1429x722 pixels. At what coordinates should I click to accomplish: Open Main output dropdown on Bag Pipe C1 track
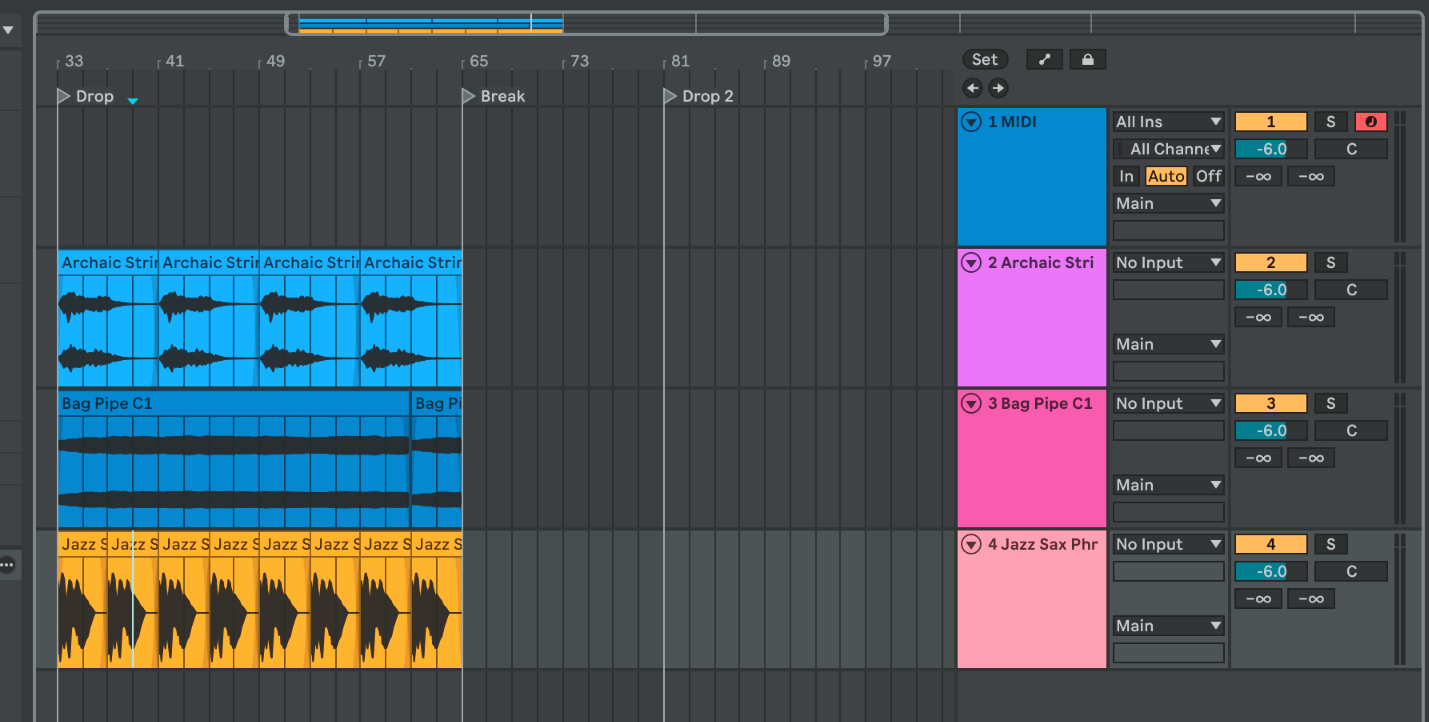pos(1169,485)
